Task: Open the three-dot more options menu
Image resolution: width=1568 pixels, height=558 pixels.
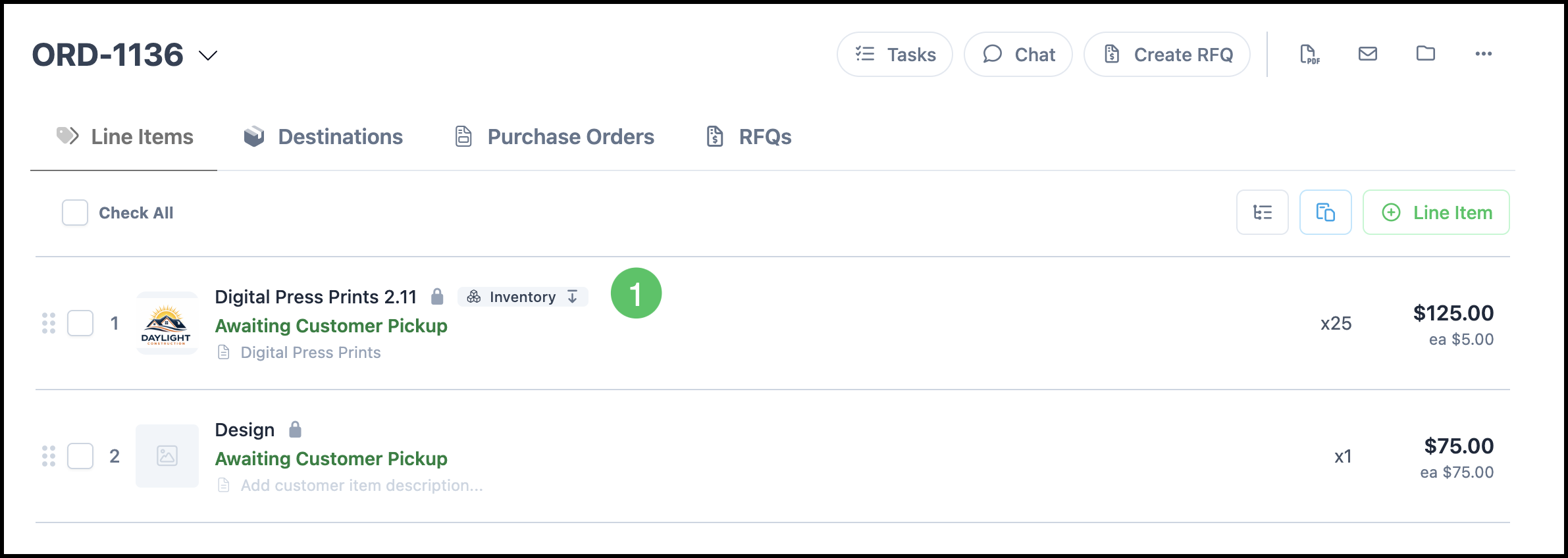Action: (1484, 54)
